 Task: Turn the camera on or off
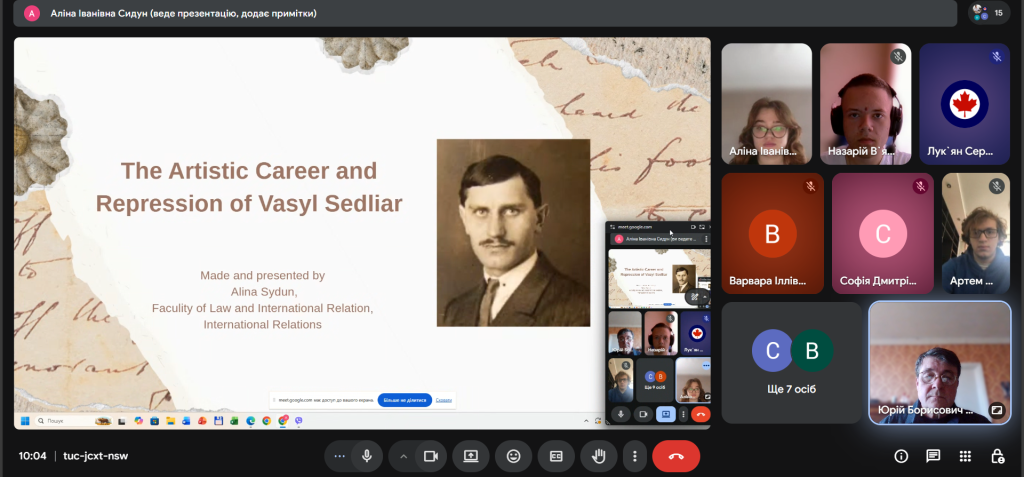click(431, 456)
